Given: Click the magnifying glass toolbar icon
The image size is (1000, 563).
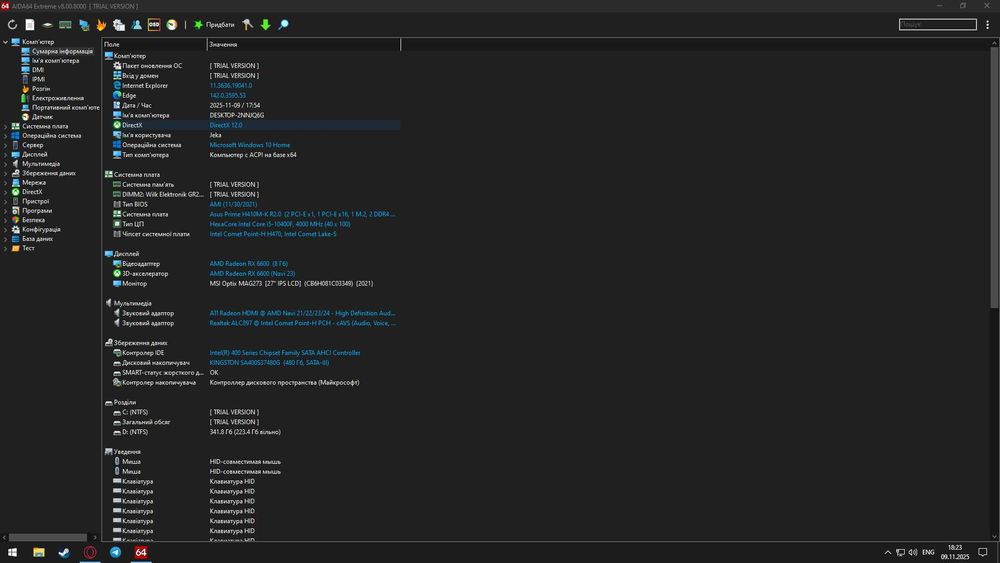Looking at the screenshot, I should click(x=283, y=25).
